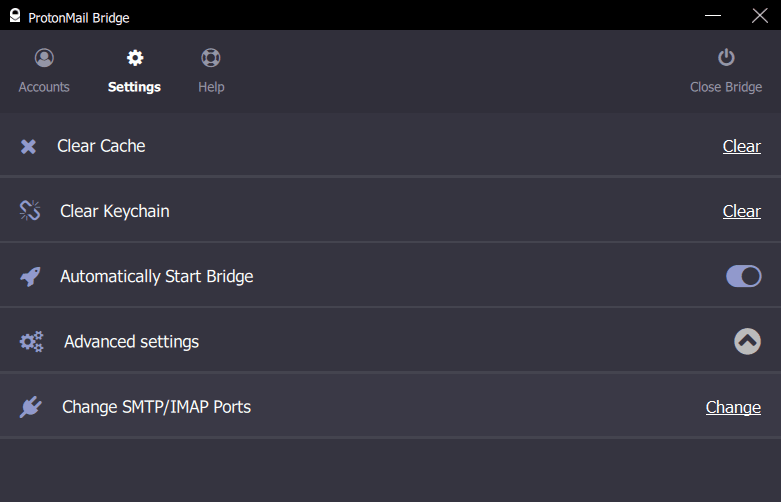This screenshot has height=502, width=781.
Task: Click the Advanced settings label
Action: coord(131,342)
